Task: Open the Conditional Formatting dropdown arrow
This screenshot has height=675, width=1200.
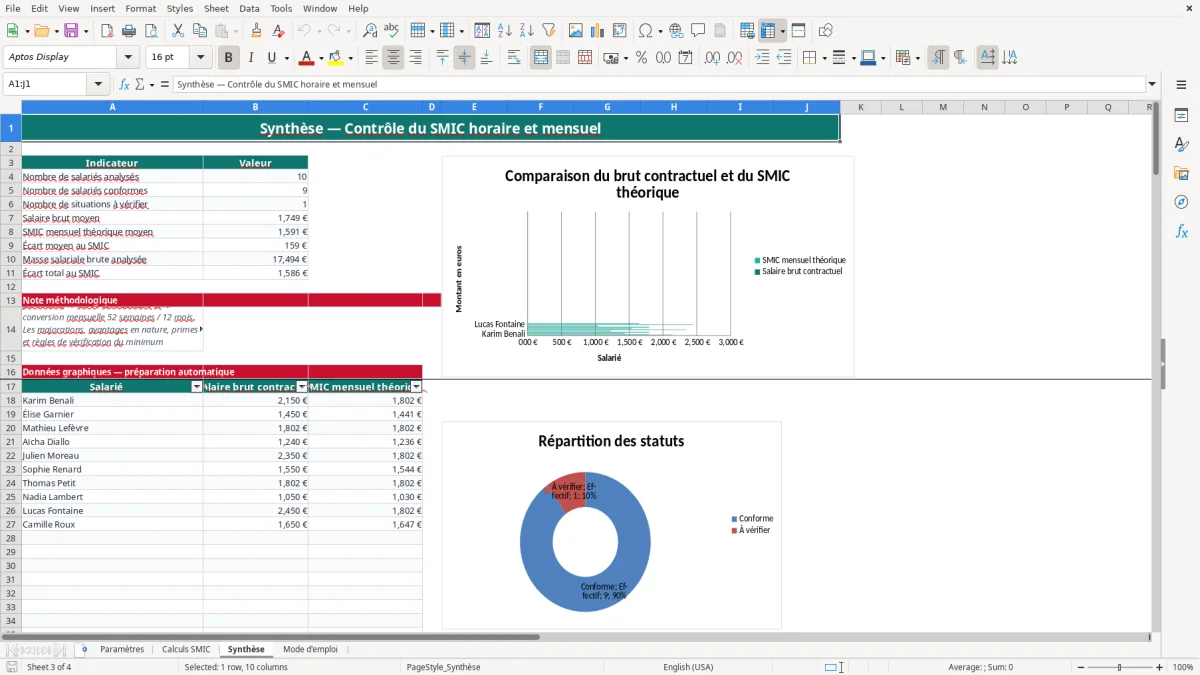Action: point(917,58)
